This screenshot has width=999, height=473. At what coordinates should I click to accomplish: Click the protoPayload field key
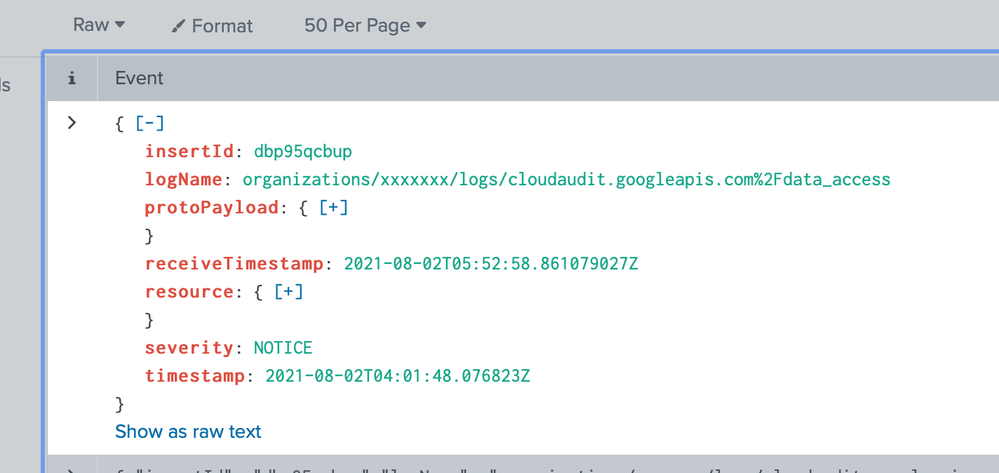(x=211, y=207)
